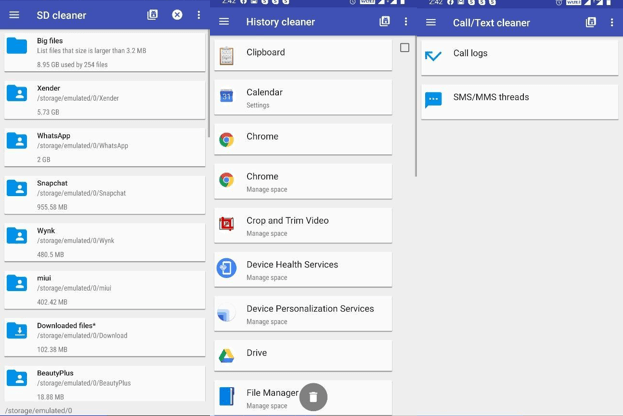Tap the Device Personalization Services icon
The width and height of the screenshot is (623, 416).
(226, 313)
